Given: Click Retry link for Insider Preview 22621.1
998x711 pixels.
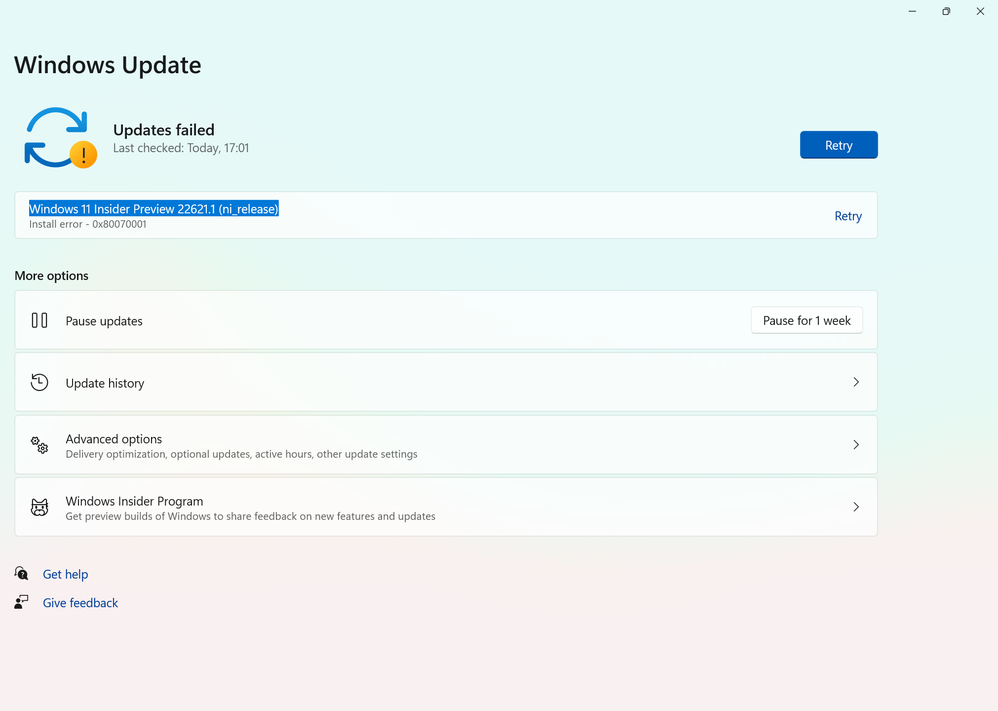Looking at the screenshot, I should point(848,216).
